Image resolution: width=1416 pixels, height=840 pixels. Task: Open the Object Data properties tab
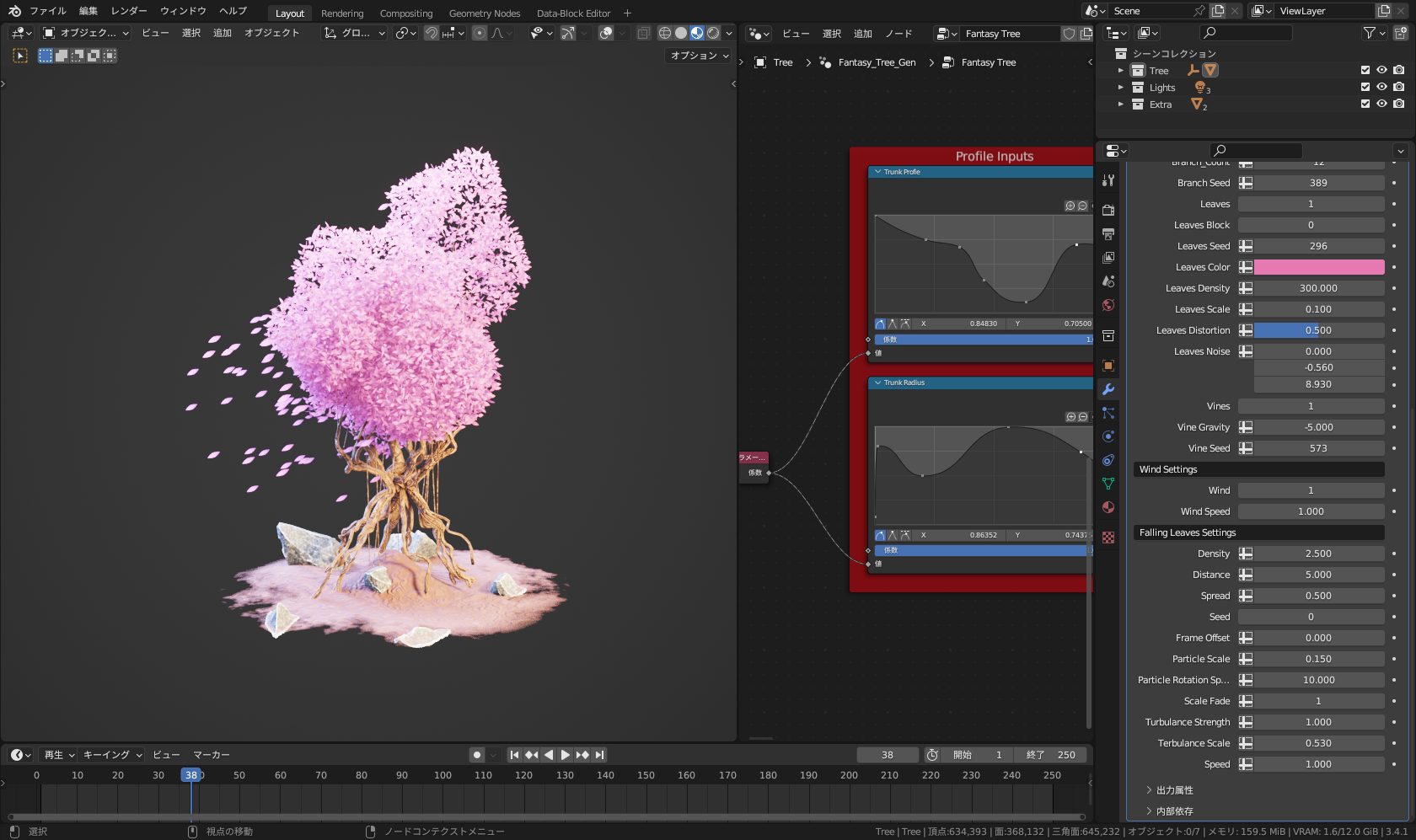(x=1108, y=484)
